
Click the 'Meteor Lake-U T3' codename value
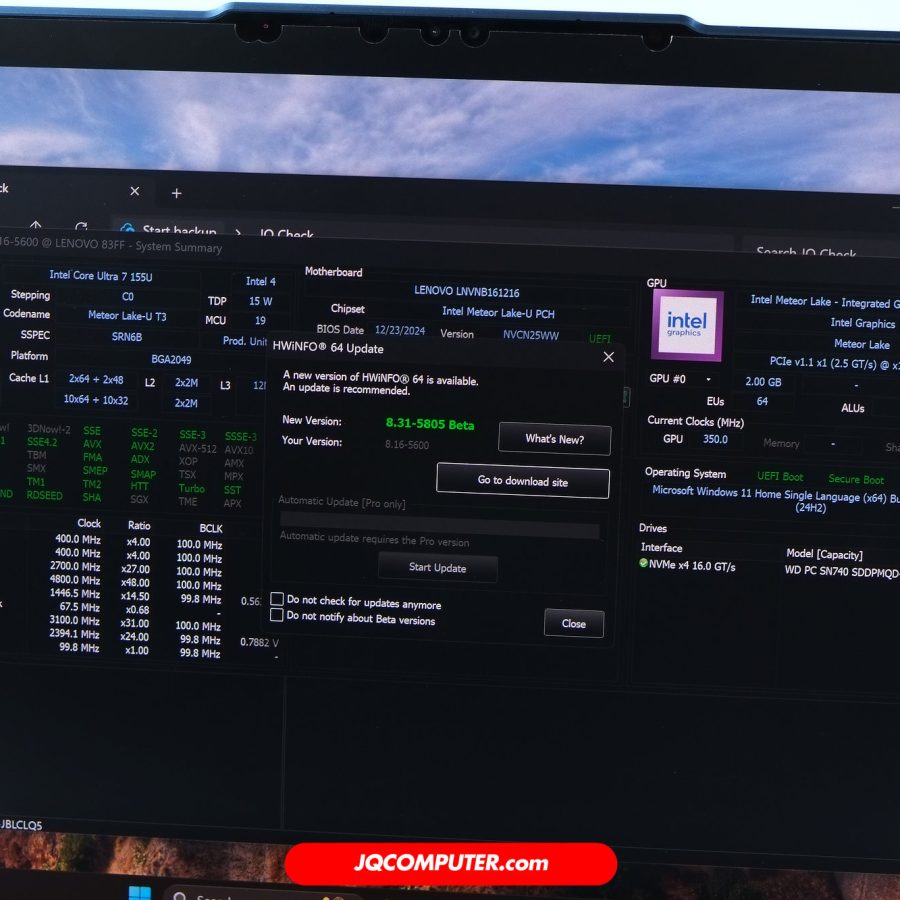point(127,316)
